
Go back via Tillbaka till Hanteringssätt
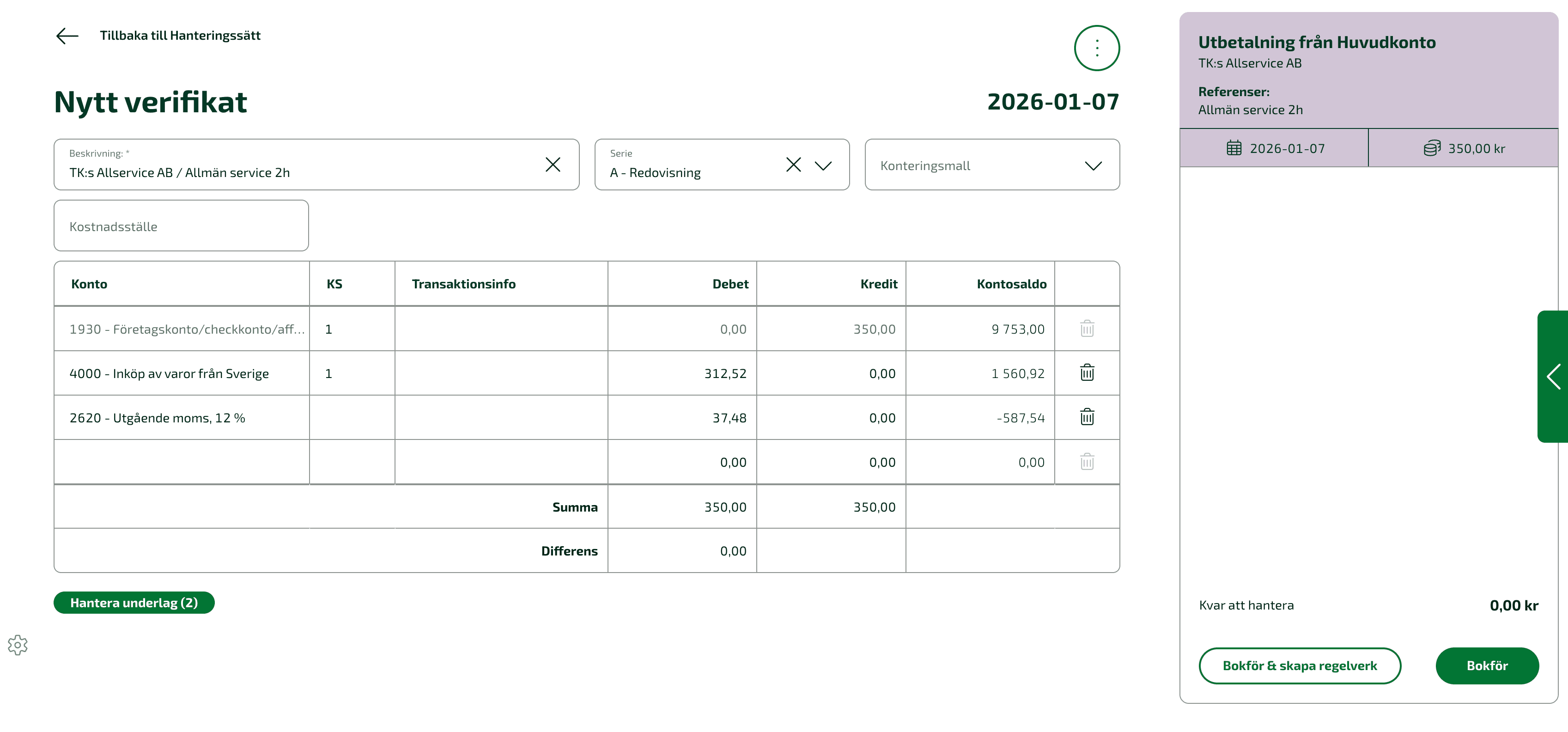click(x=180, y=35)
